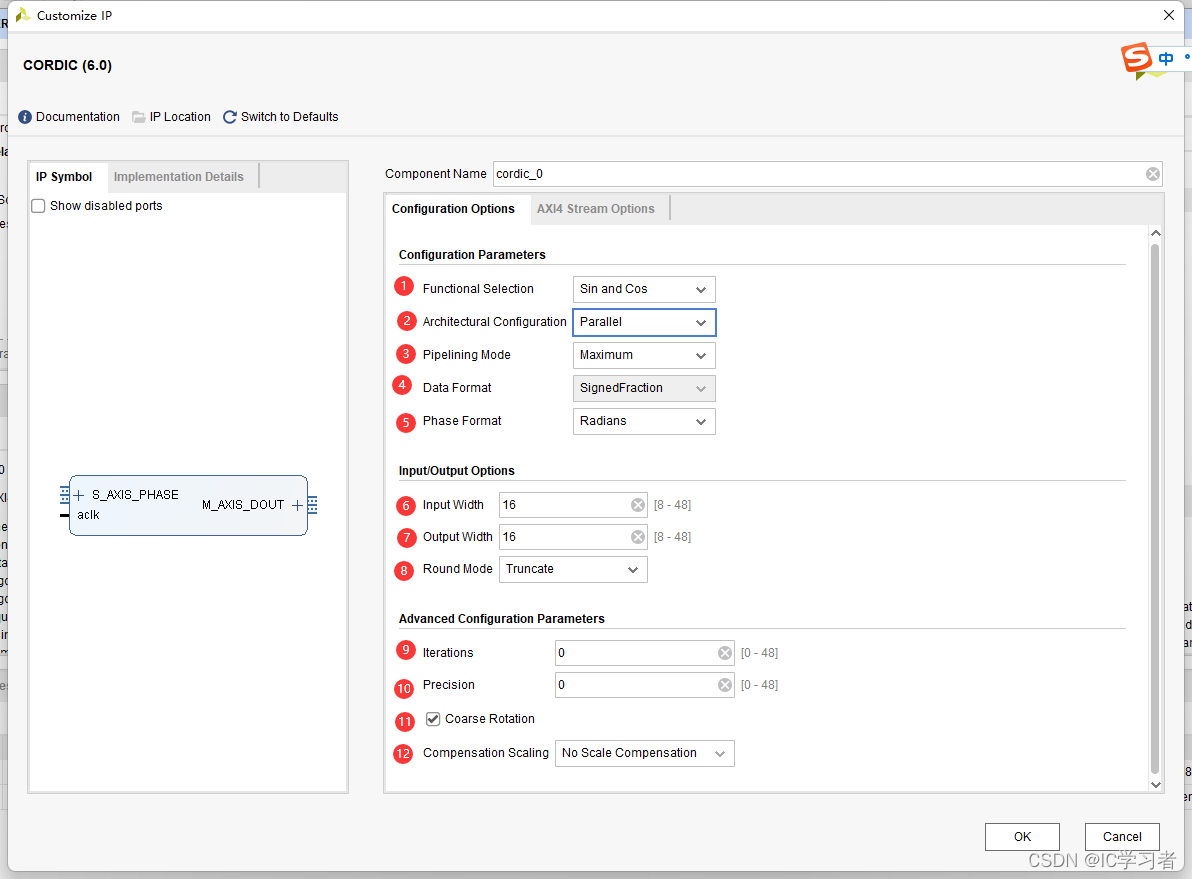Clear the Output Width value
This screenshot has width=1192, height=879.
[638, 537]
